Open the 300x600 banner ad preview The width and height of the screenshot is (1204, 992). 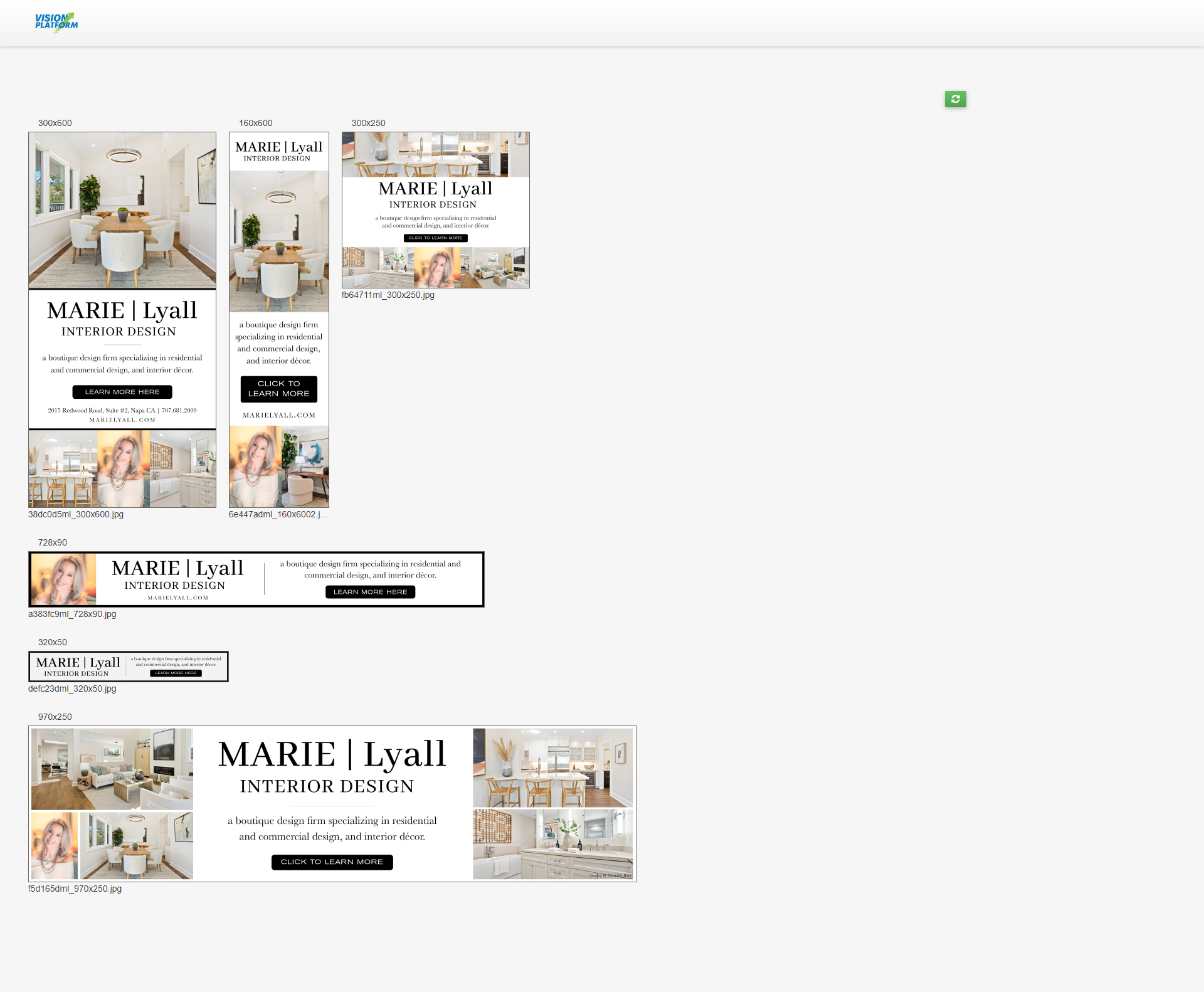tap(122, 319)
